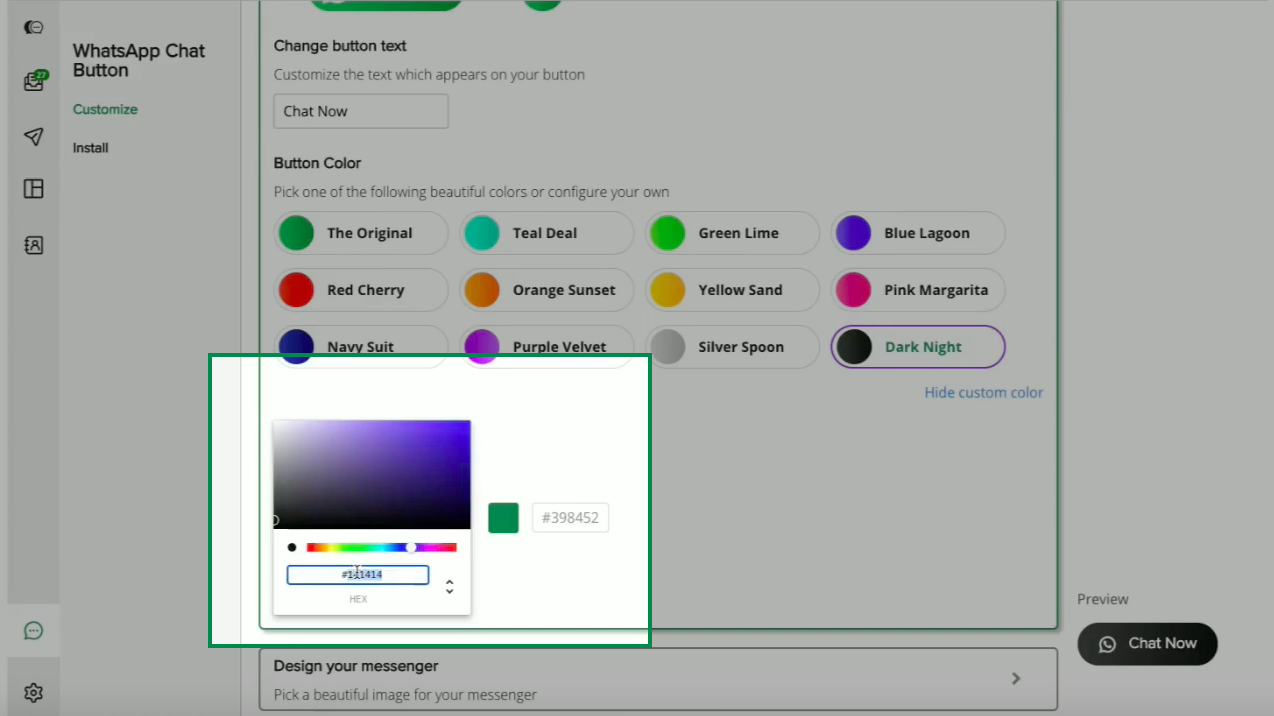Click the HEX label under picker input
The width and height of the screenshot is (1274, 716).
(358, 599)
